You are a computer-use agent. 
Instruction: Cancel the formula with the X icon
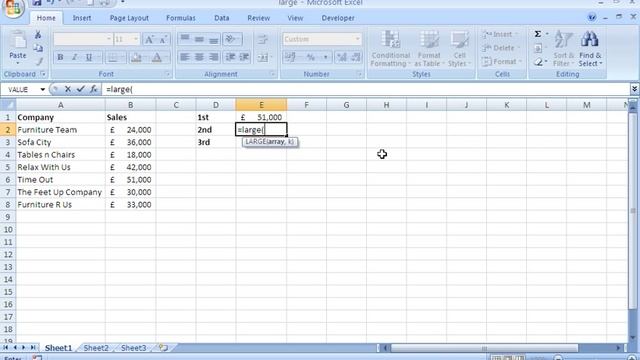(68, 89)
